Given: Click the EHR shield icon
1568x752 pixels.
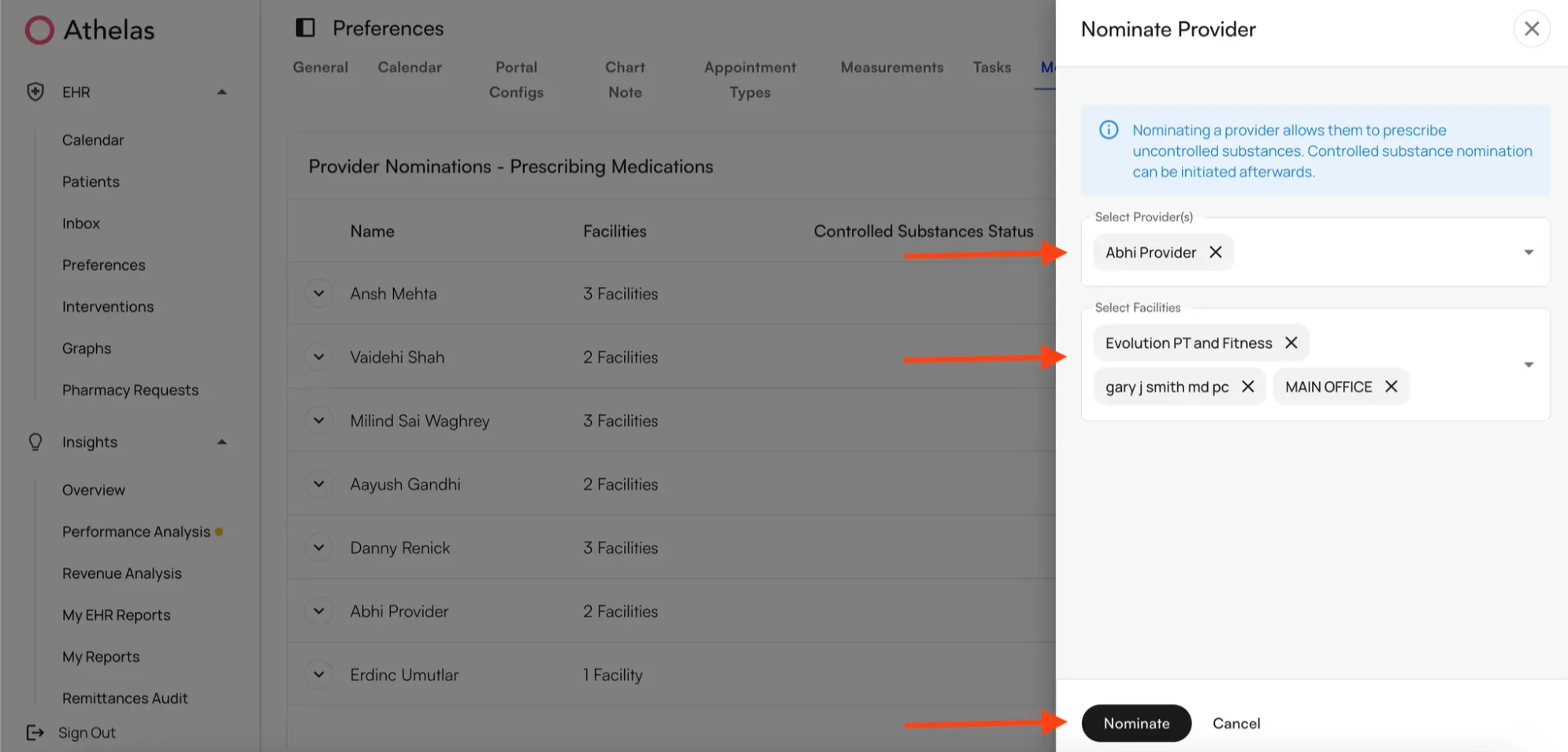Looking at the screenshot, I should (35, 92).
